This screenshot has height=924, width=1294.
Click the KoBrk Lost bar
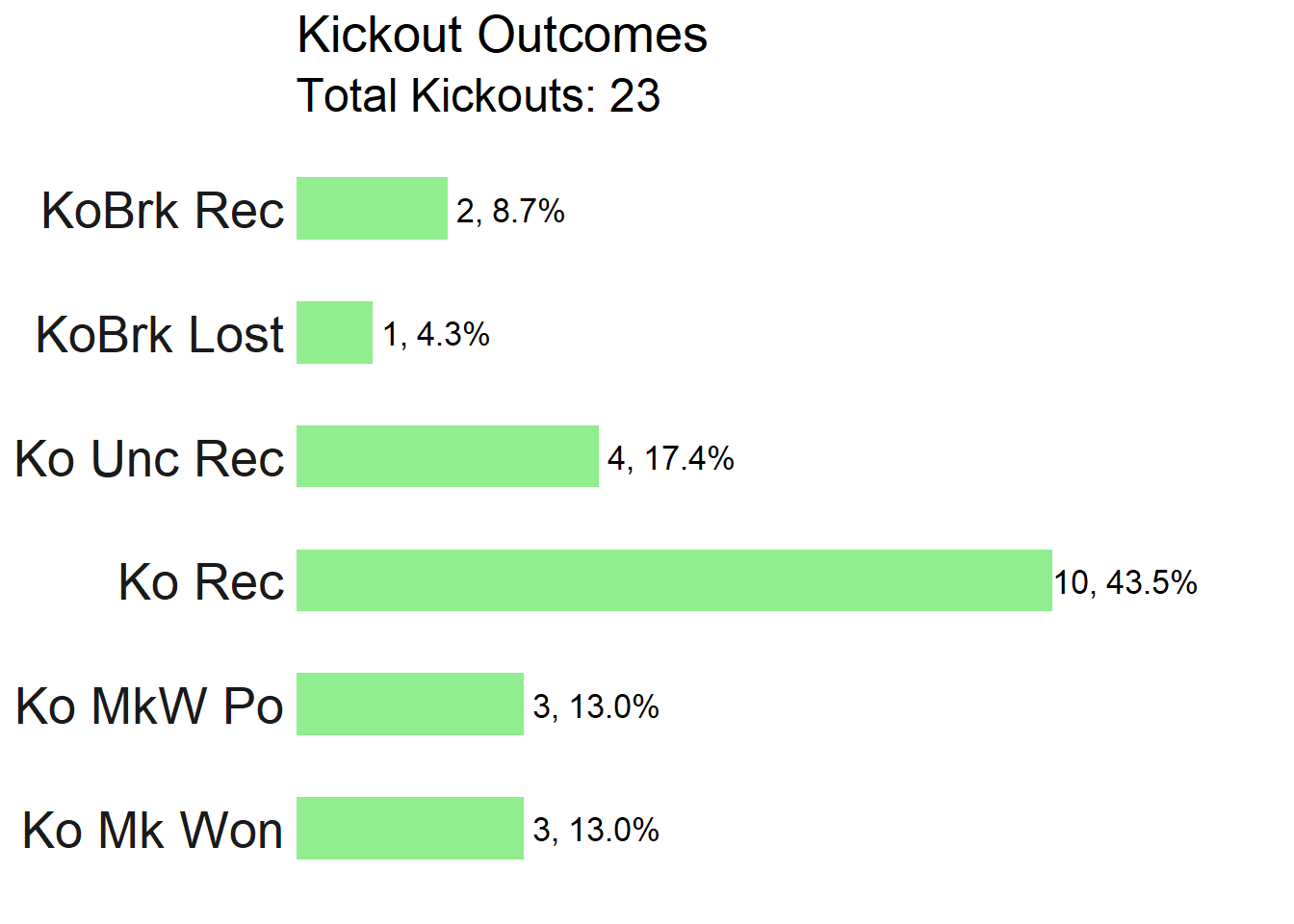pos(334,333)
